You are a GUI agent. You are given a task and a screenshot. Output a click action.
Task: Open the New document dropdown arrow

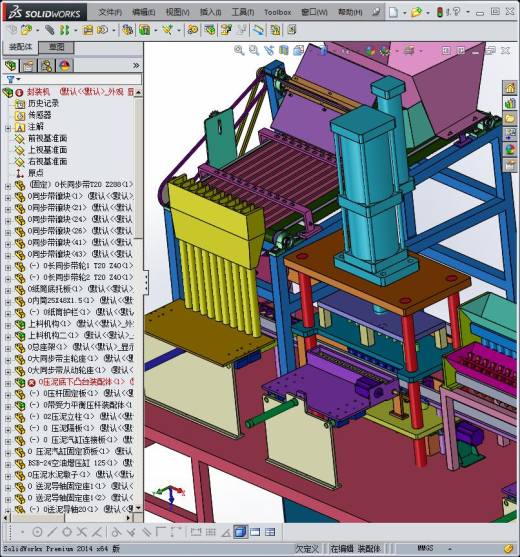(404, 13)
